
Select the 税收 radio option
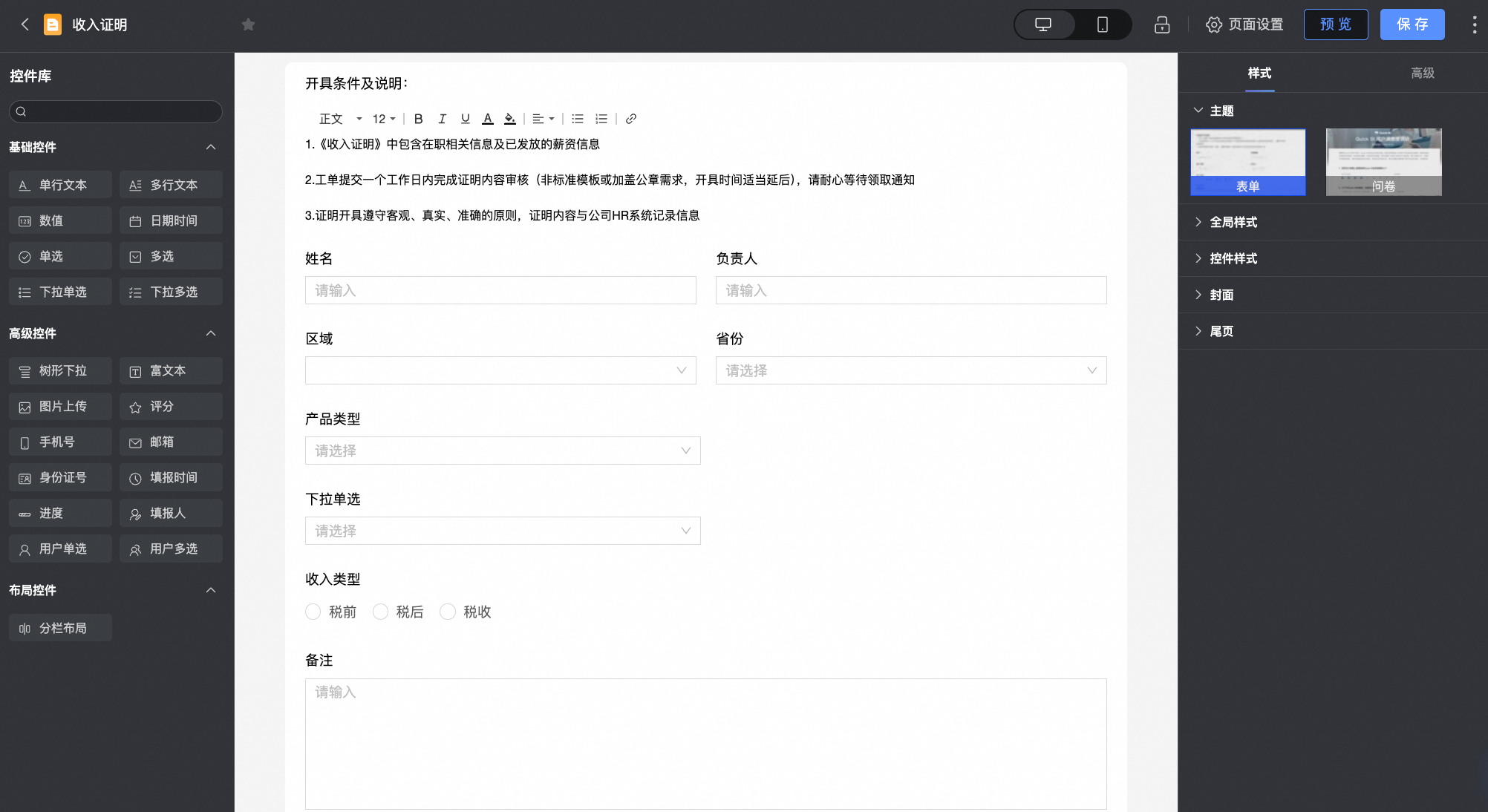click(x=448, y=612)
